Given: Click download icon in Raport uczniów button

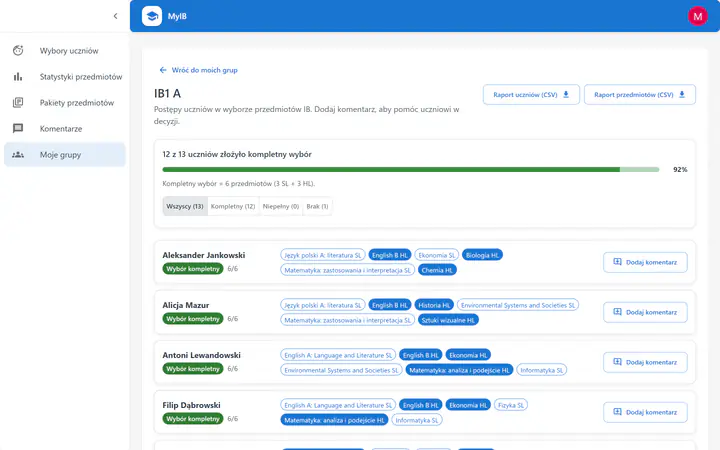Looking at the screenshot, I should (x=566, y=95).
